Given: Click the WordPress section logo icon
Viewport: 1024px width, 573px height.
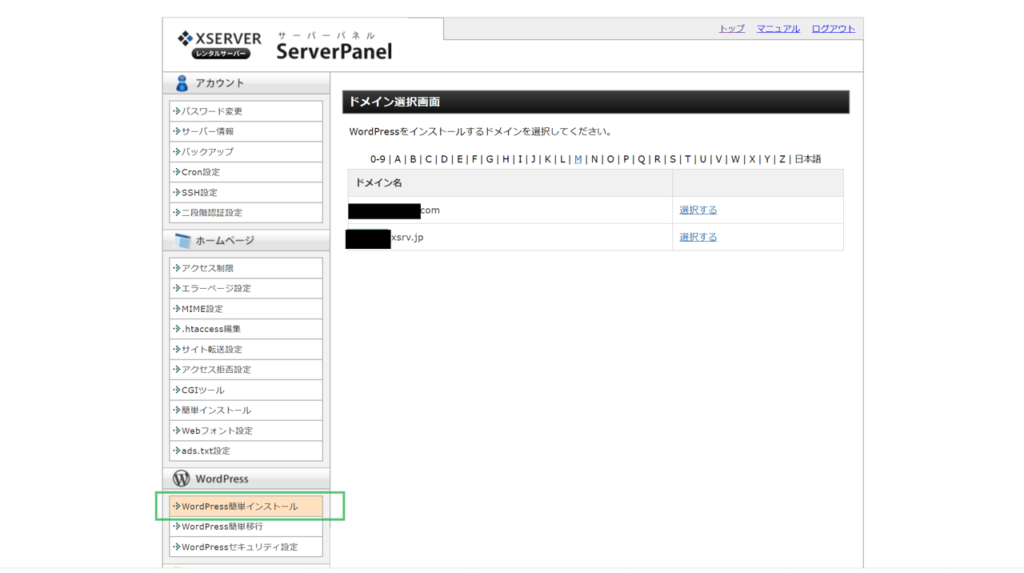Looking at the screenshot, I should click(182, 479).
